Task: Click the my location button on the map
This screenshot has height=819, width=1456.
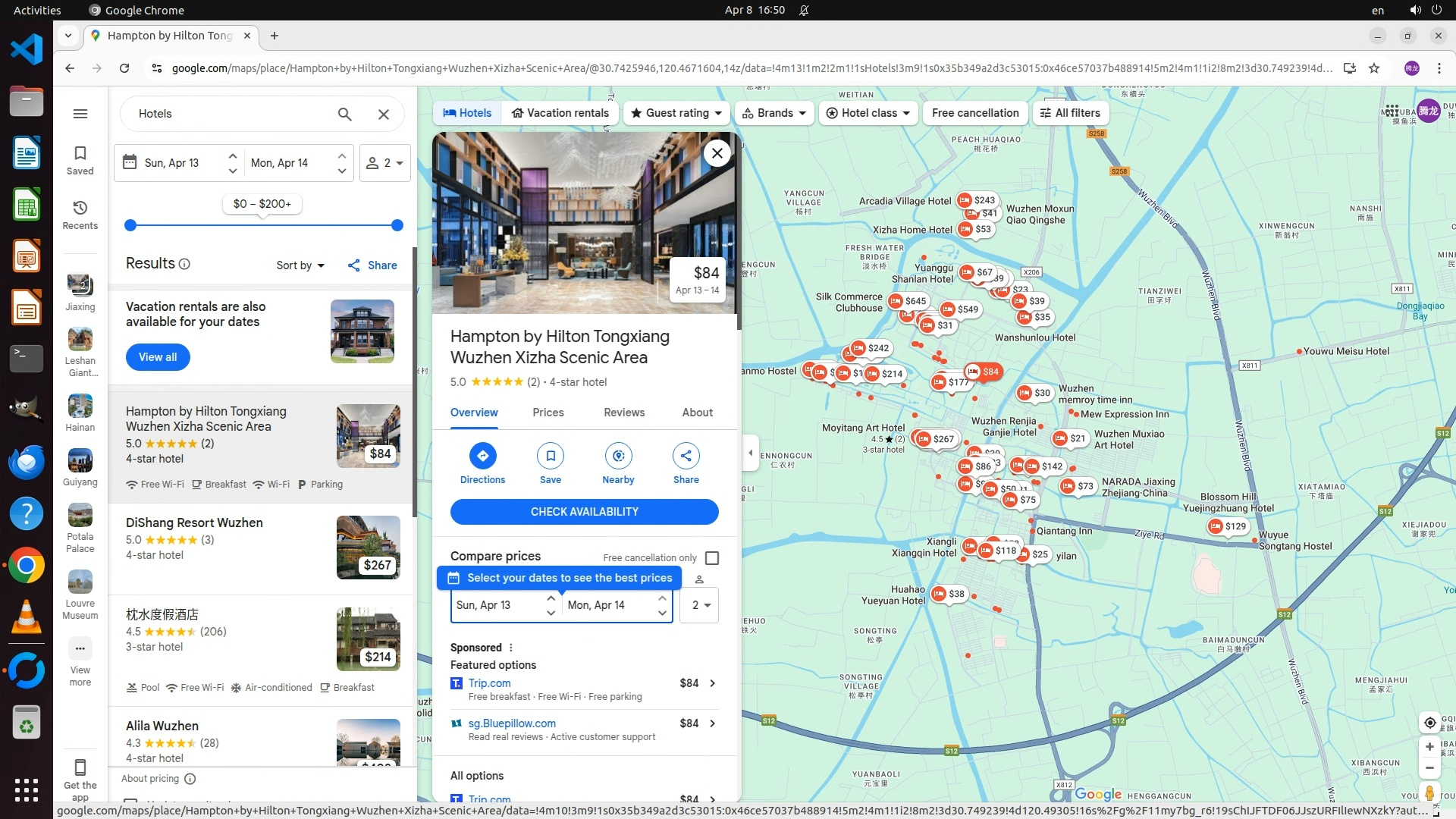Action: coord(1429,723)
